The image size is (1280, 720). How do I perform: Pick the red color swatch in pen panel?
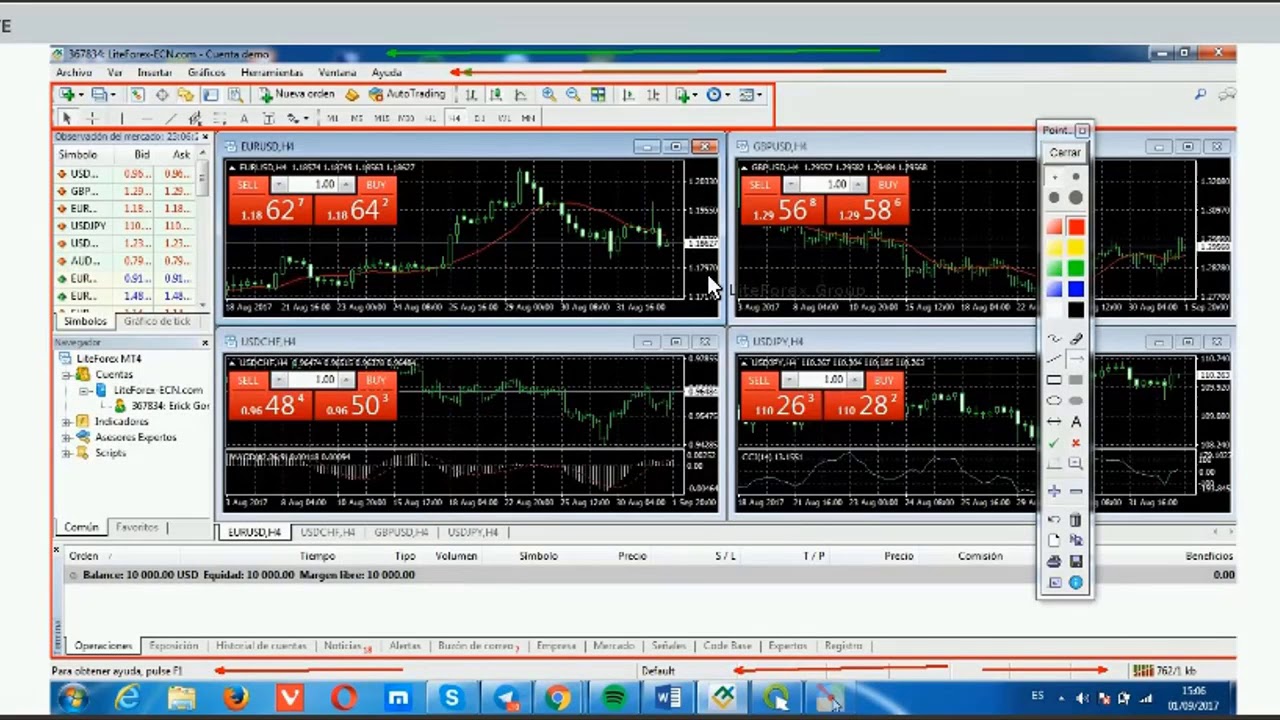tap(1076, 227)
